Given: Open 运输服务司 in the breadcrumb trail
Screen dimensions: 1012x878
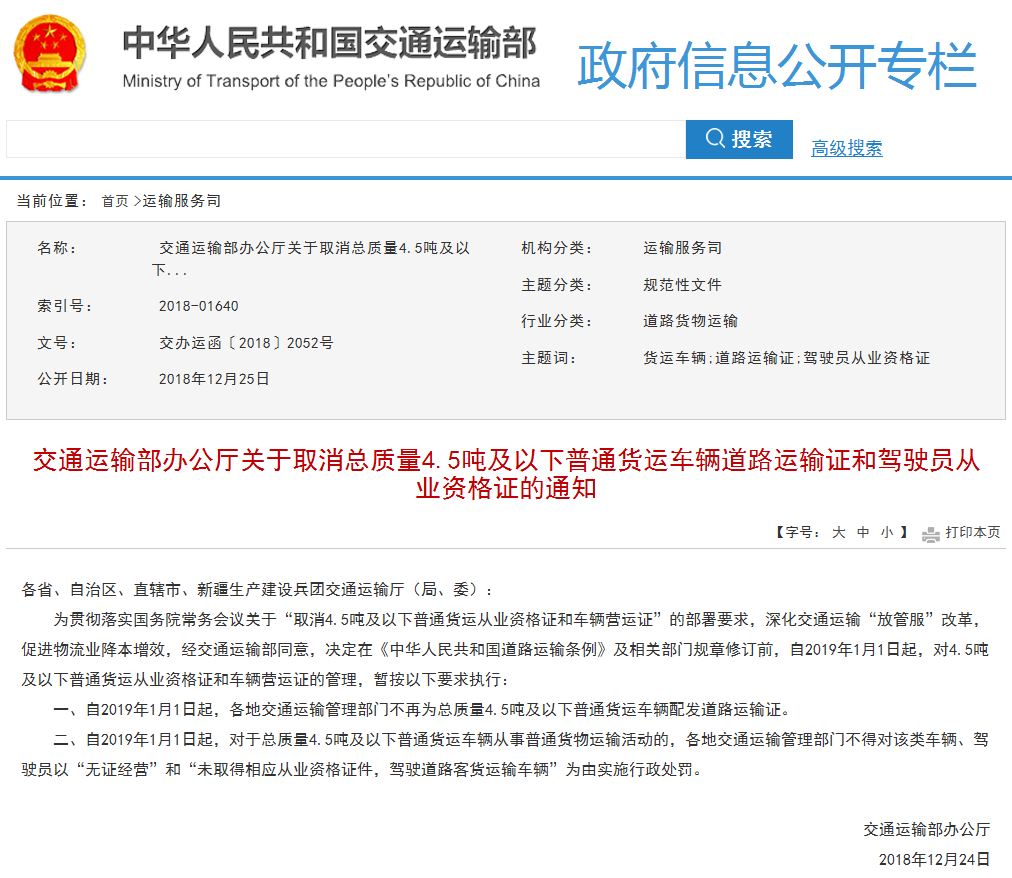Looking at the screenshot, I should click(181, 201).
